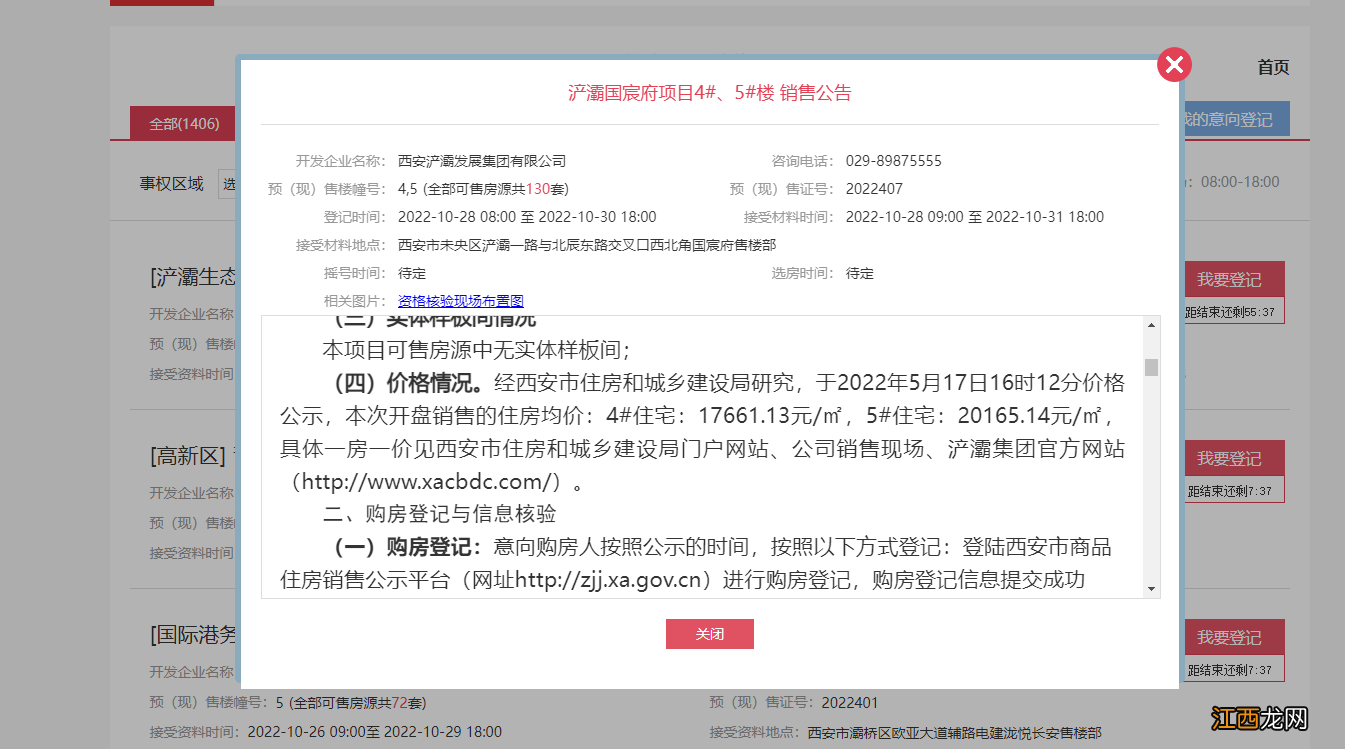1345x749 pixels.
Task: Click the 预售证号 value 2022407
Action: click(x=874, y=189)
